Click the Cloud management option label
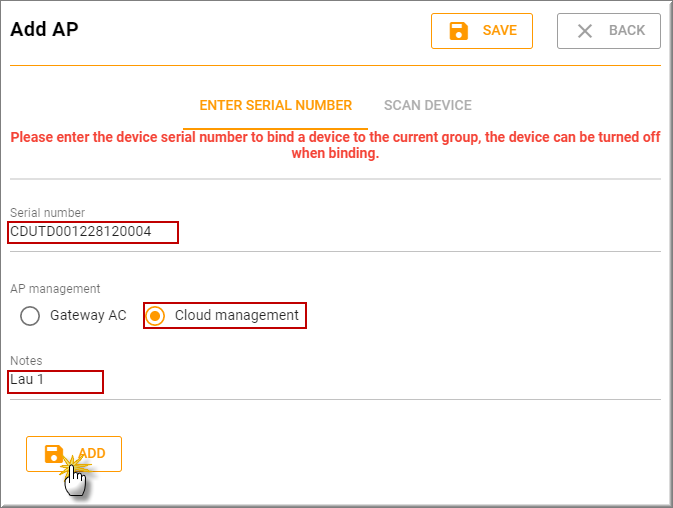 (x=236, y=315)
